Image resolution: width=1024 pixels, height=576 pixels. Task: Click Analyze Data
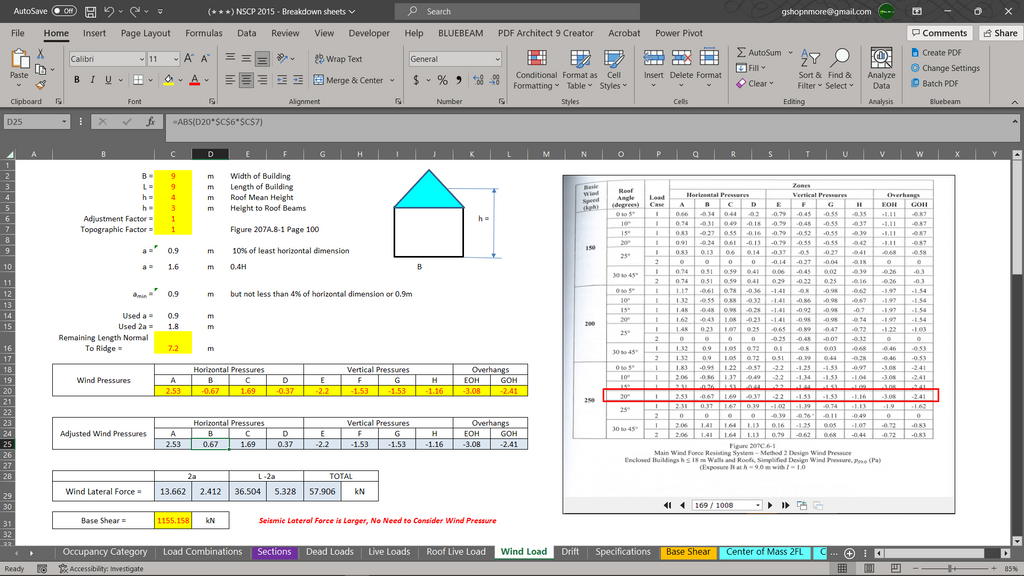881,69
